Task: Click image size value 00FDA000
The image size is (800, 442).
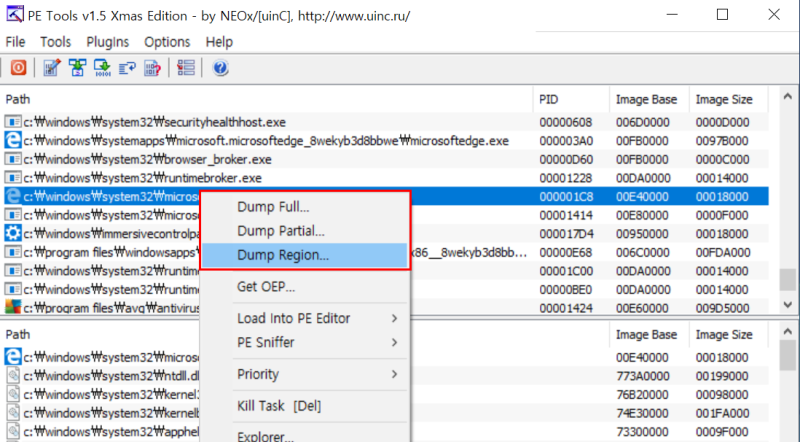Action: [722, 252]
